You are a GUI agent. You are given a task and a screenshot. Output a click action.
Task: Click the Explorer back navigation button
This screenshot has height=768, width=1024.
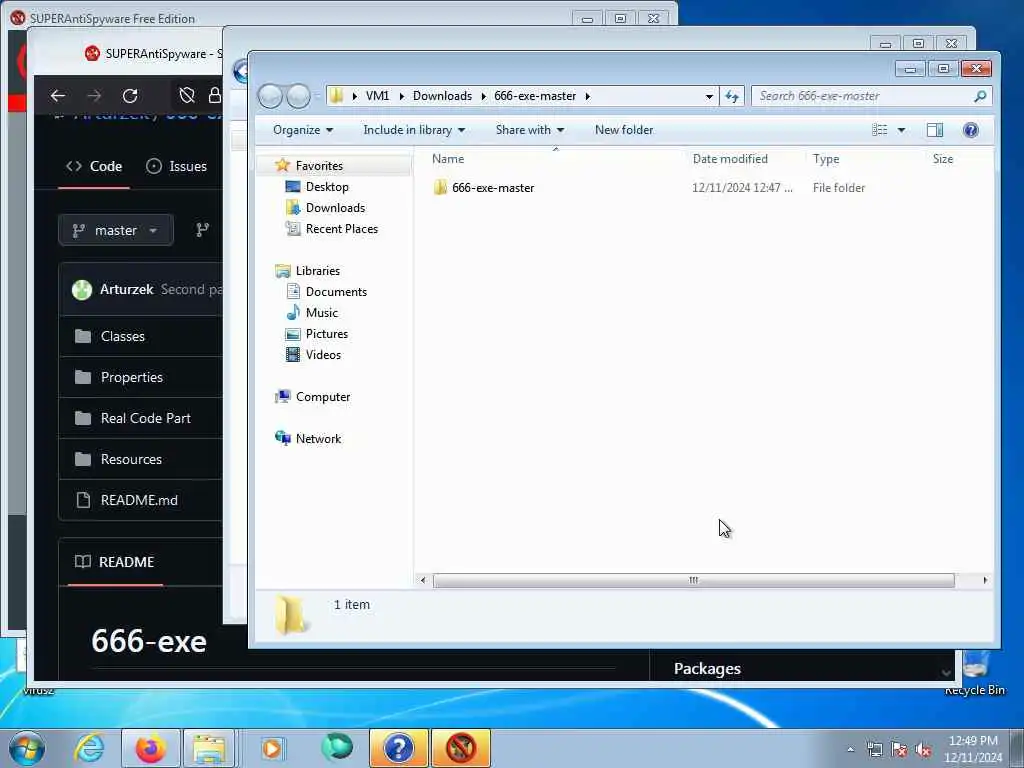[270, 97]
